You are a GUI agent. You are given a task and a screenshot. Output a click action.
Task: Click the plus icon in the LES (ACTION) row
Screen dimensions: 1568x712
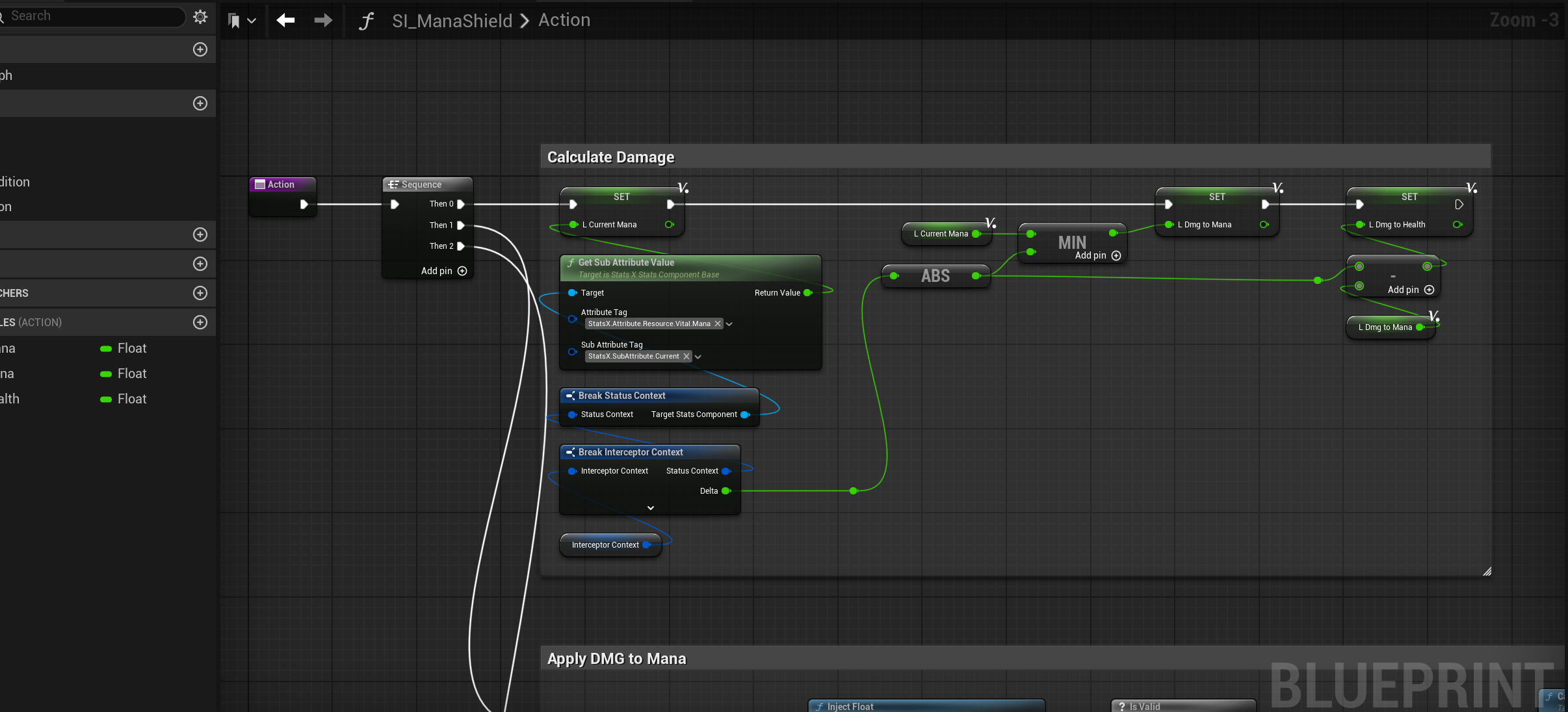click(x=200, y=322)
